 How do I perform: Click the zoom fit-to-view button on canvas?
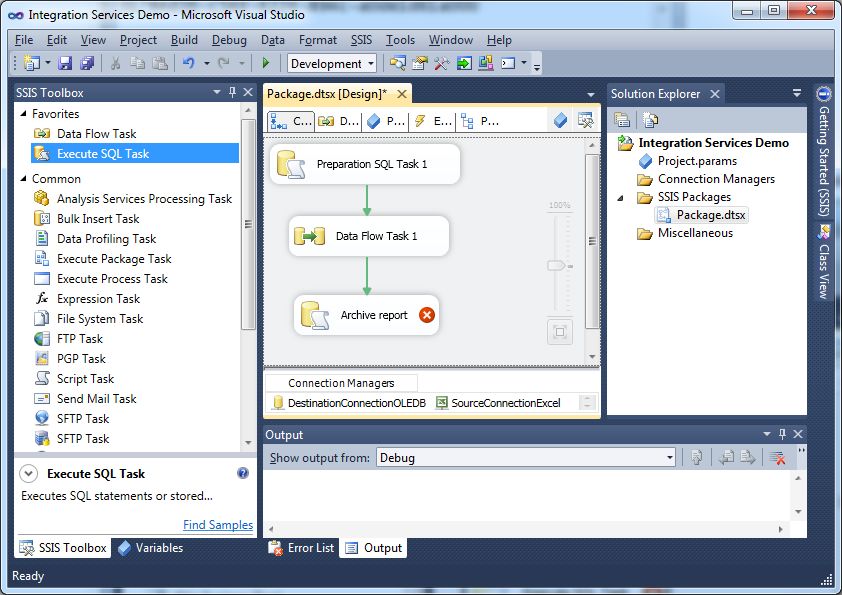tap(560, 332)
